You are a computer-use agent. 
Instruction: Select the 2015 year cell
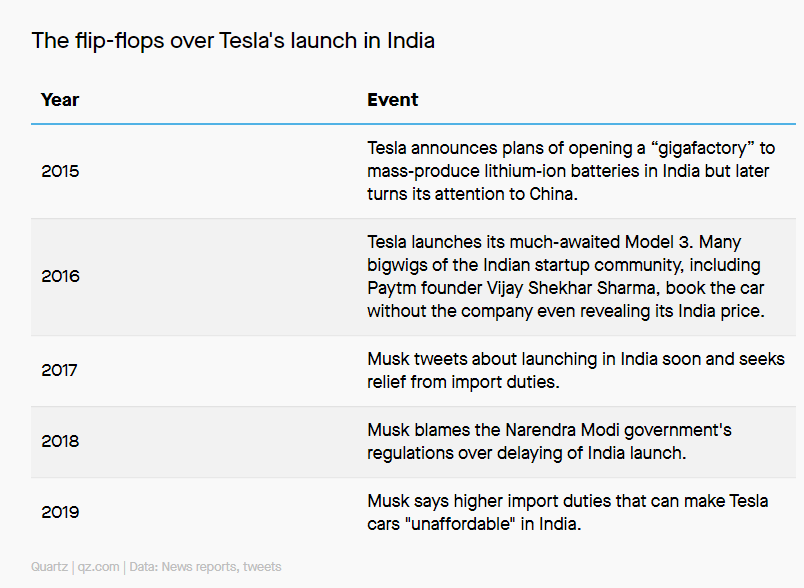pos(61,171)
